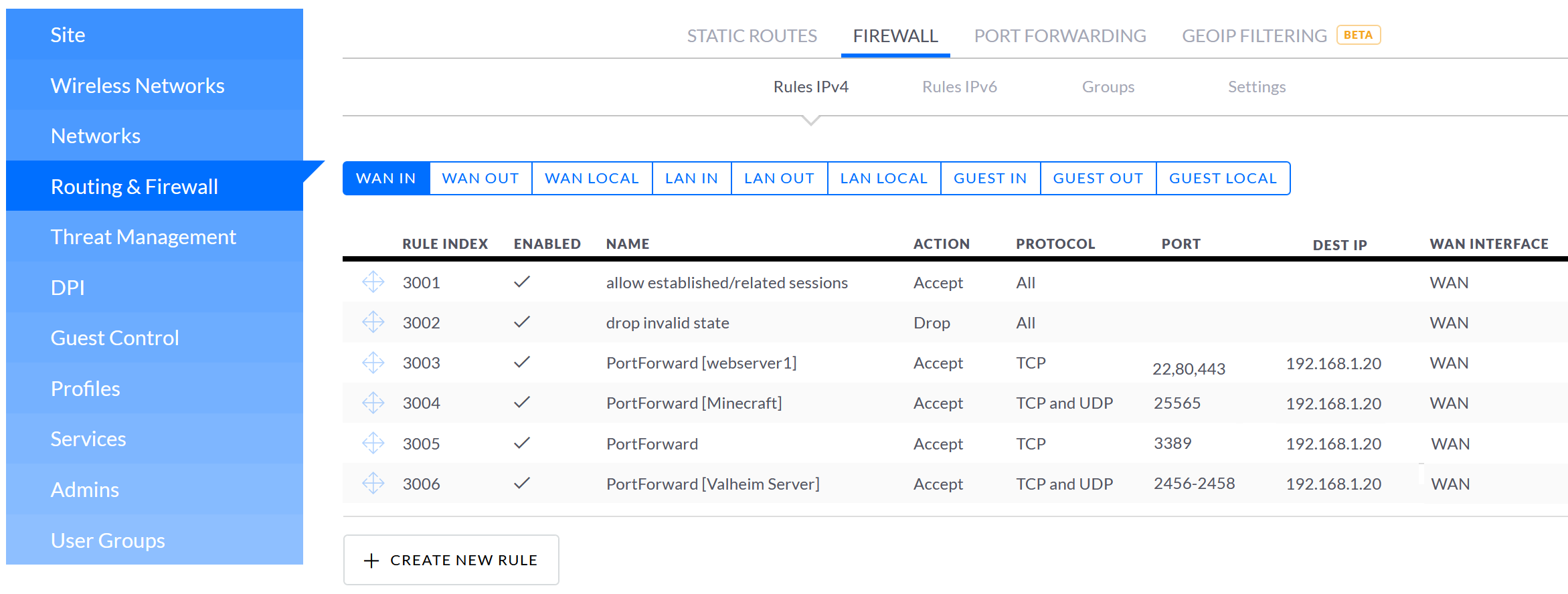This screenshot has width=1568, height=594.
Task: Open the PortForward [webserver1] rule row
Action: coord(701,363)
